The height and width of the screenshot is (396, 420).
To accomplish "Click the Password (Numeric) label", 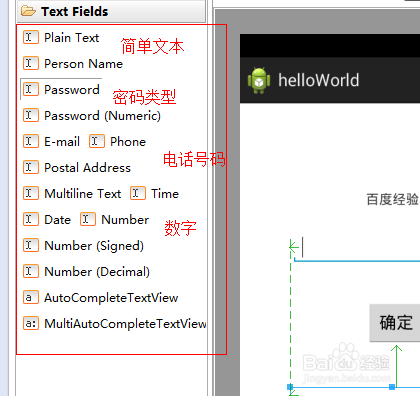I will click(x=103, y=116).
